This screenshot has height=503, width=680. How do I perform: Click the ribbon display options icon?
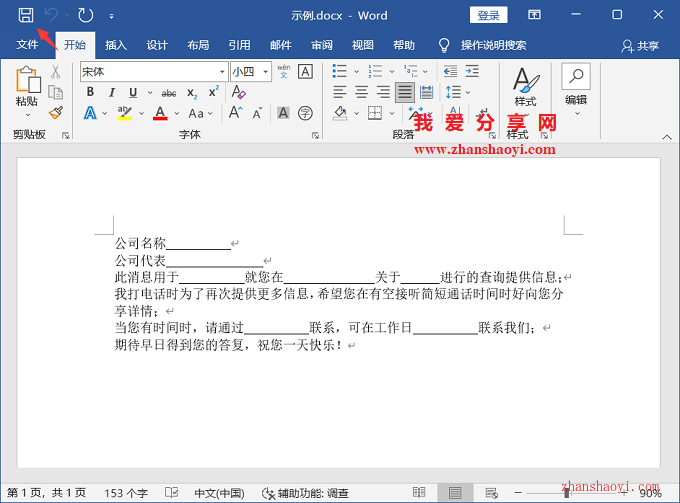tap(534, 15)
